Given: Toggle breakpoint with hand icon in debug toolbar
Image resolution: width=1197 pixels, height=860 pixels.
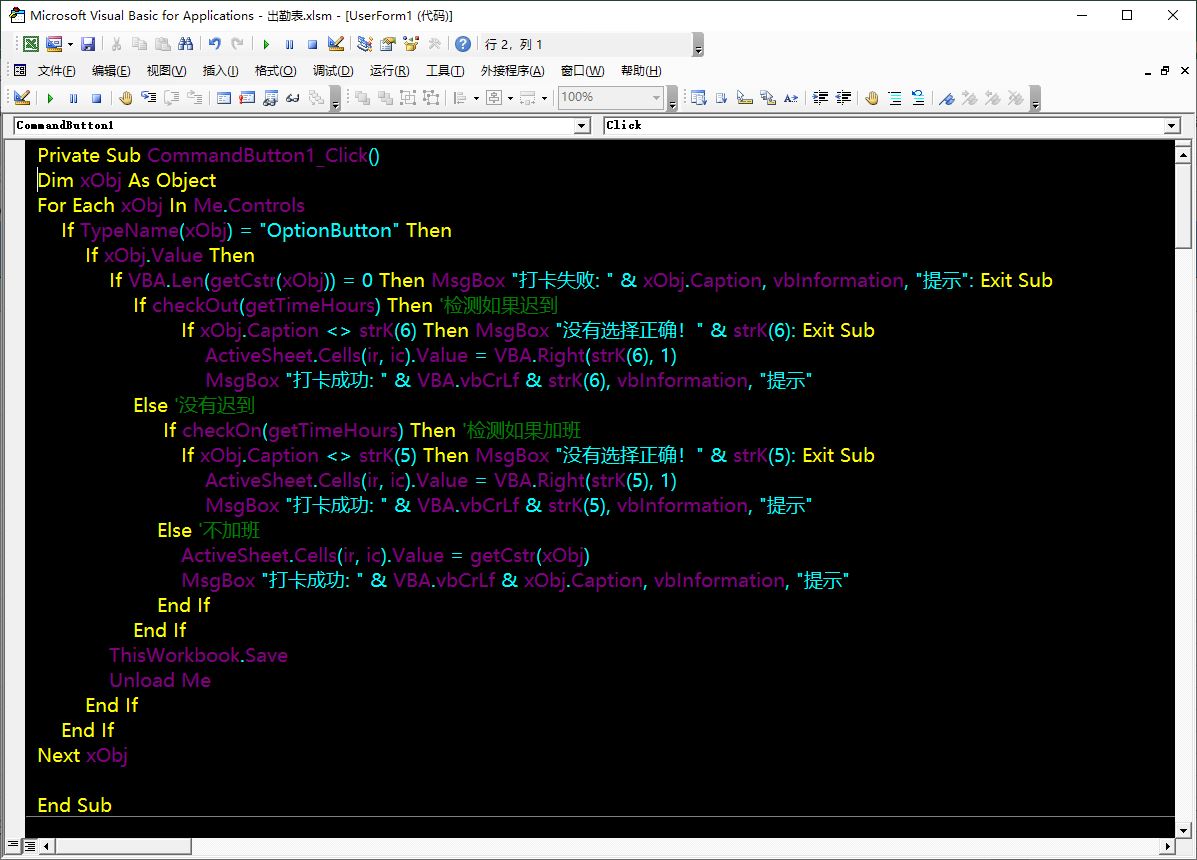Looking at the screenshot, I should click(126, 98).
